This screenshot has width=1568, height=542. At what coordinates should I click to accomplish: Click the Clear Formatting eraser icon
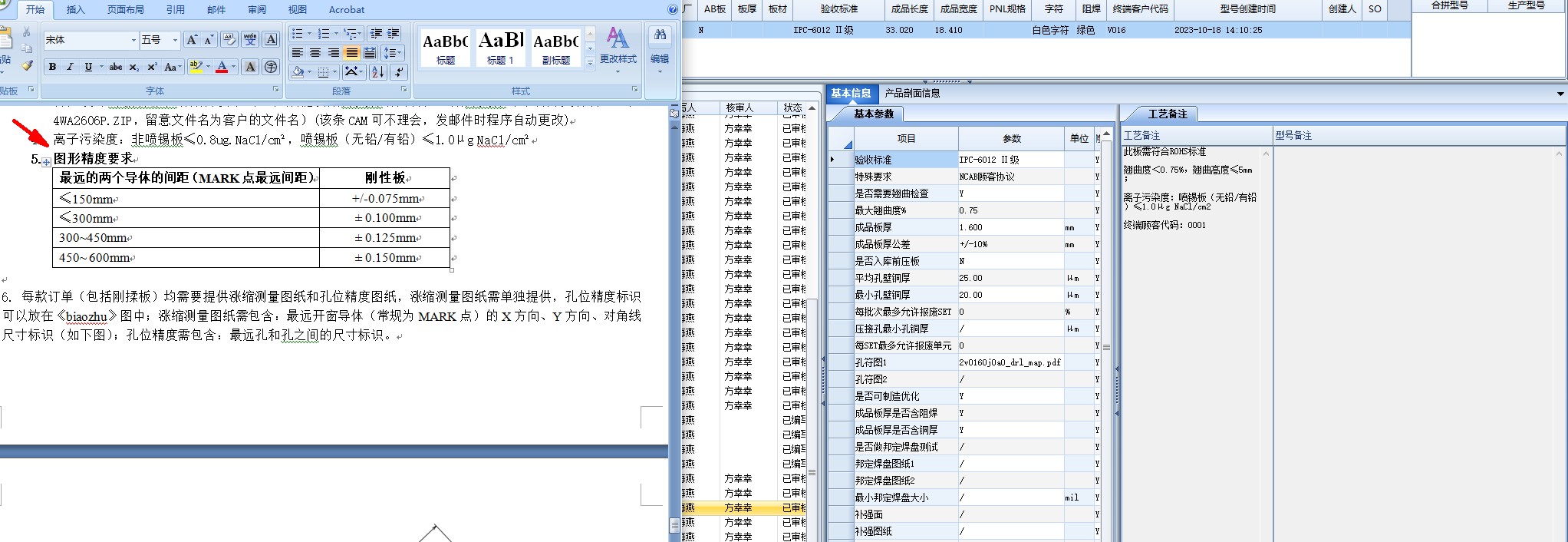pyautogui.click(x=229, y=40)
